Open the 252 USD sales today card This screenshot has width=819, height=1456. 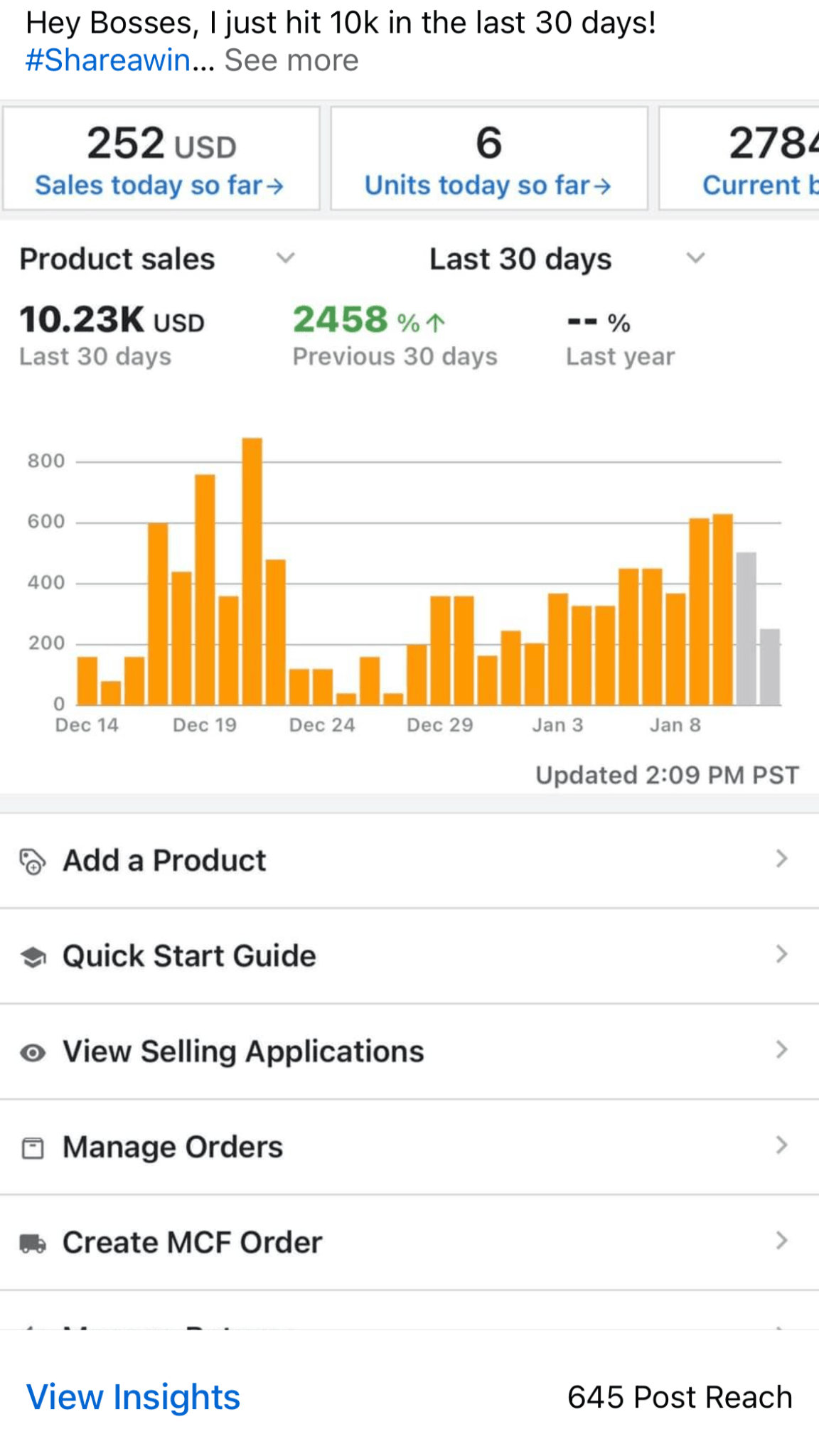[x=161, y=159]
